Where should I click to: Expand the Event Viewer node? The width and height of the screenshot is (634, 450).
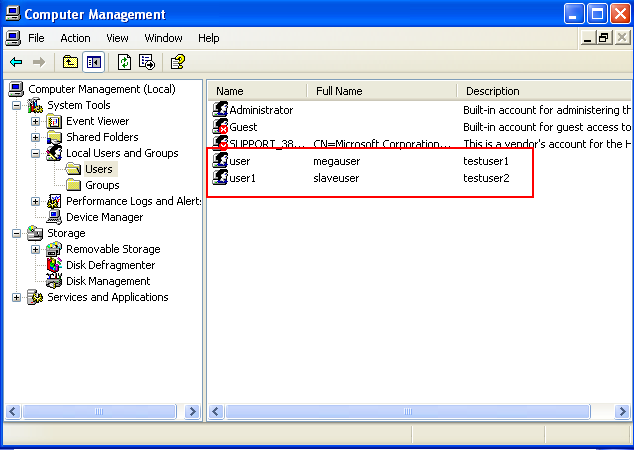(x=35, y=121)
